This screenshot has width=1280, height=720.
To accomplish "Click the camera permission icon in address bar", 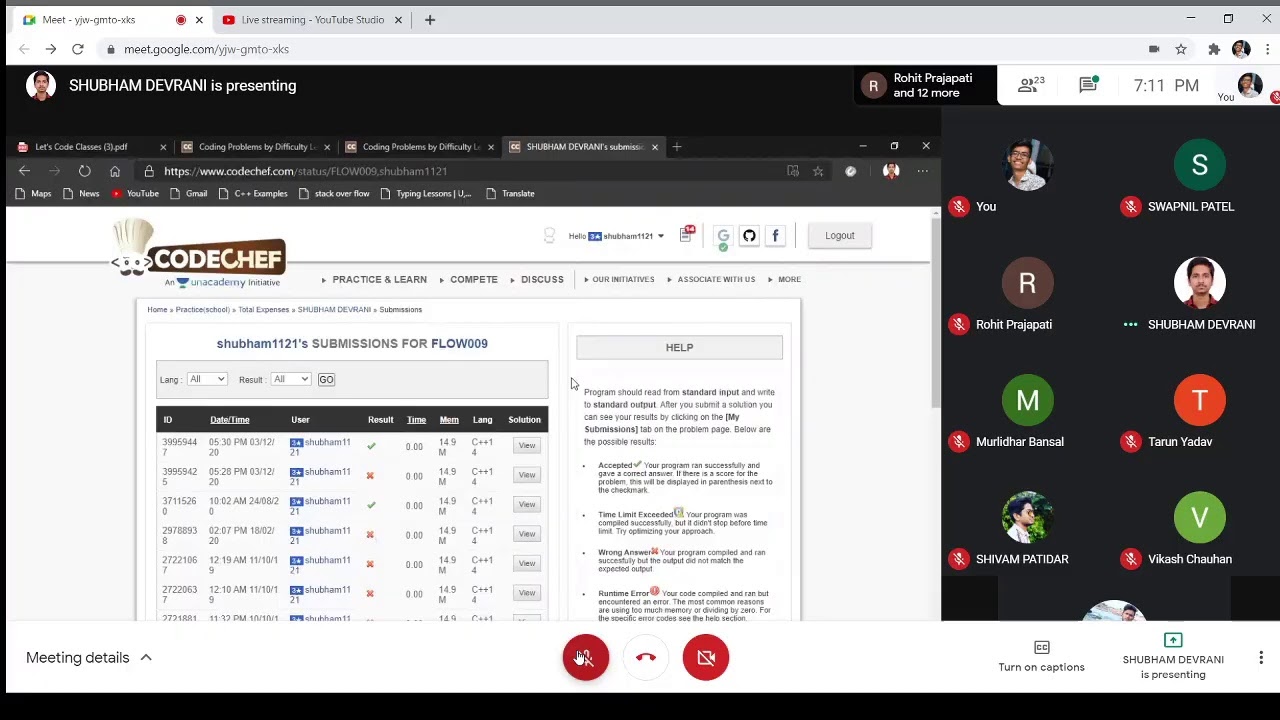I will coord(1153,49).
